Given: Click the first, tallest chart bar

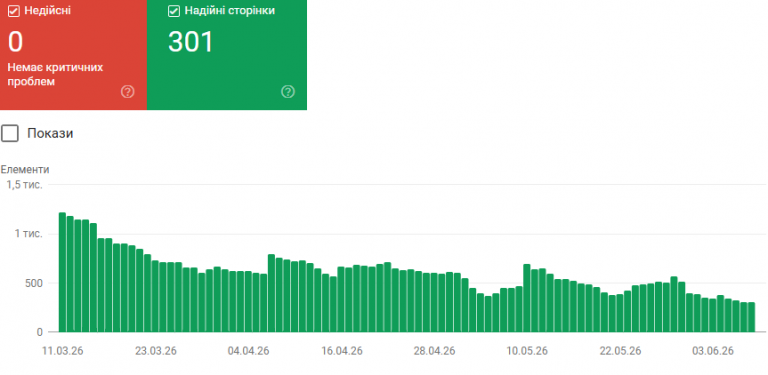Looking at the screenshot, I should [x=62, y=272].
